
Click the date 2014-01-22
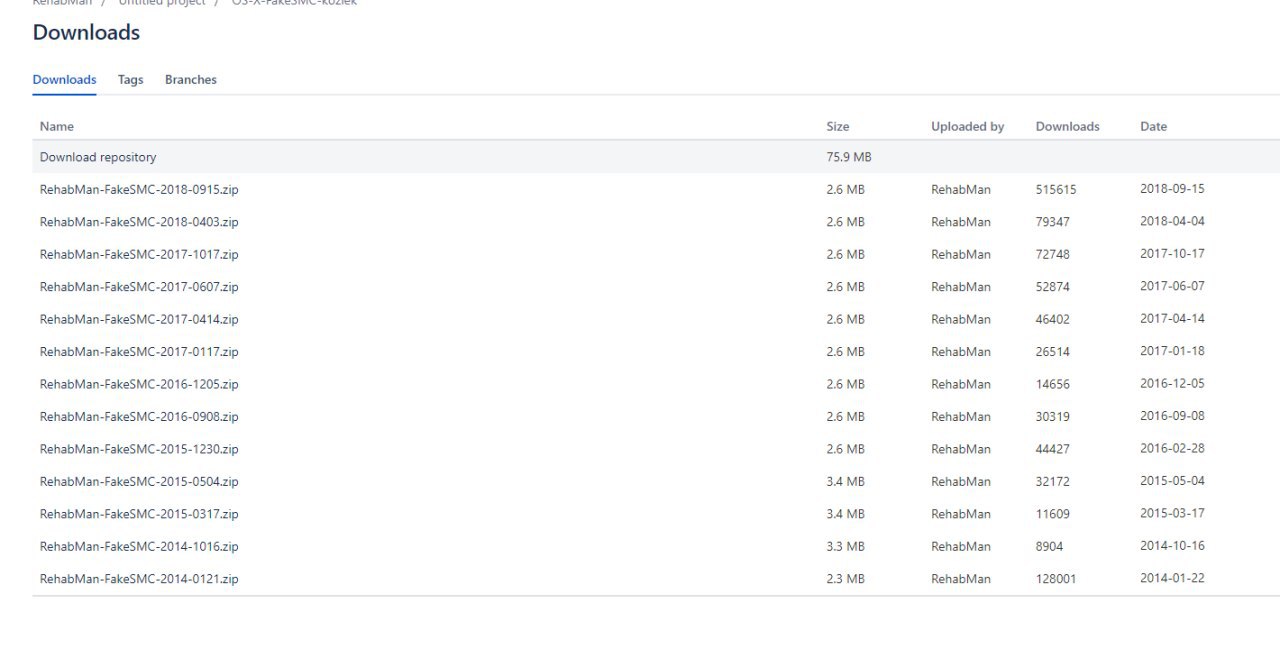pos(1172,579)
